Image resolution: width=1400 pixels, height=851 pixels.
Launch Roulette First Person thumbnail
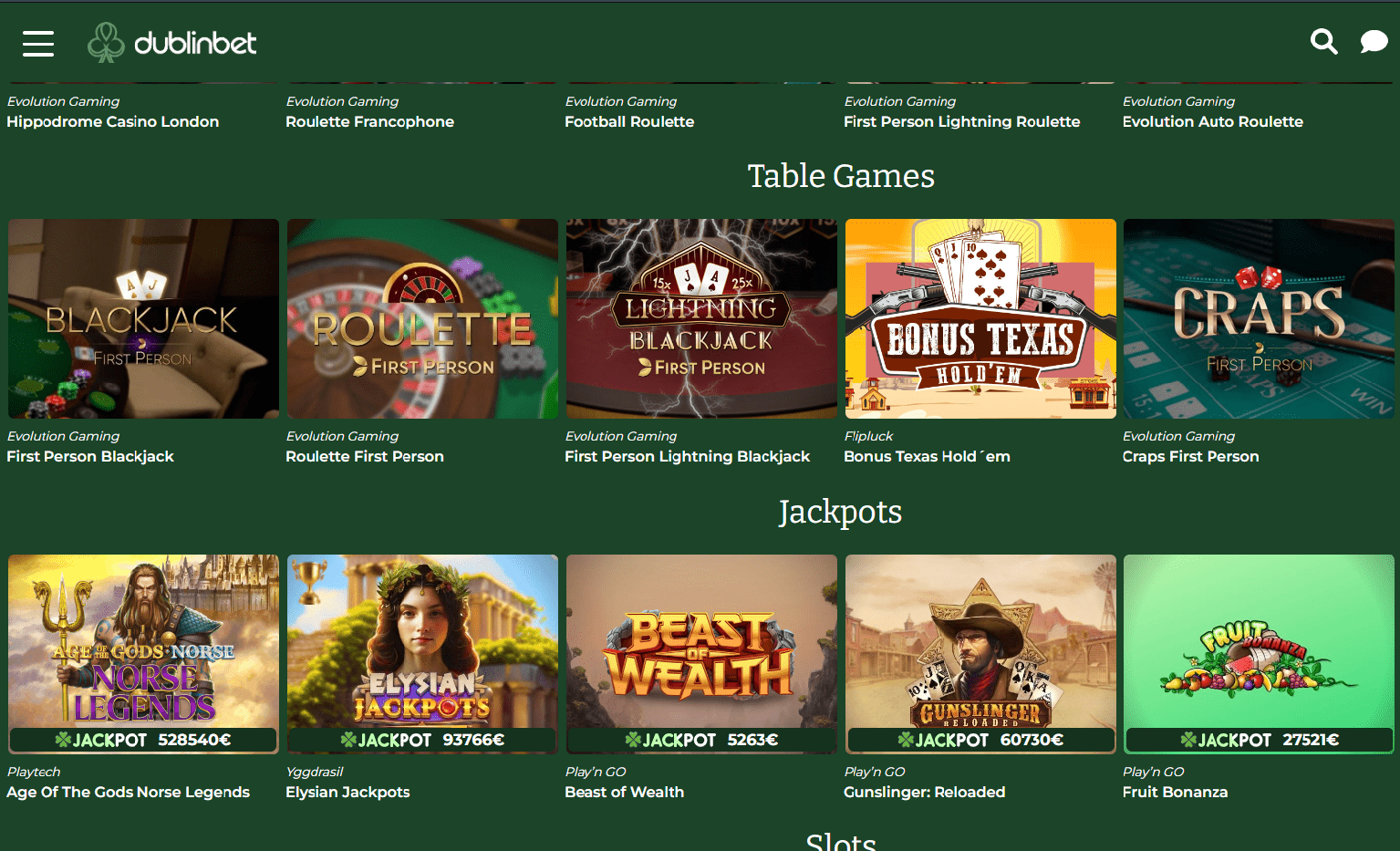[422, 318]
